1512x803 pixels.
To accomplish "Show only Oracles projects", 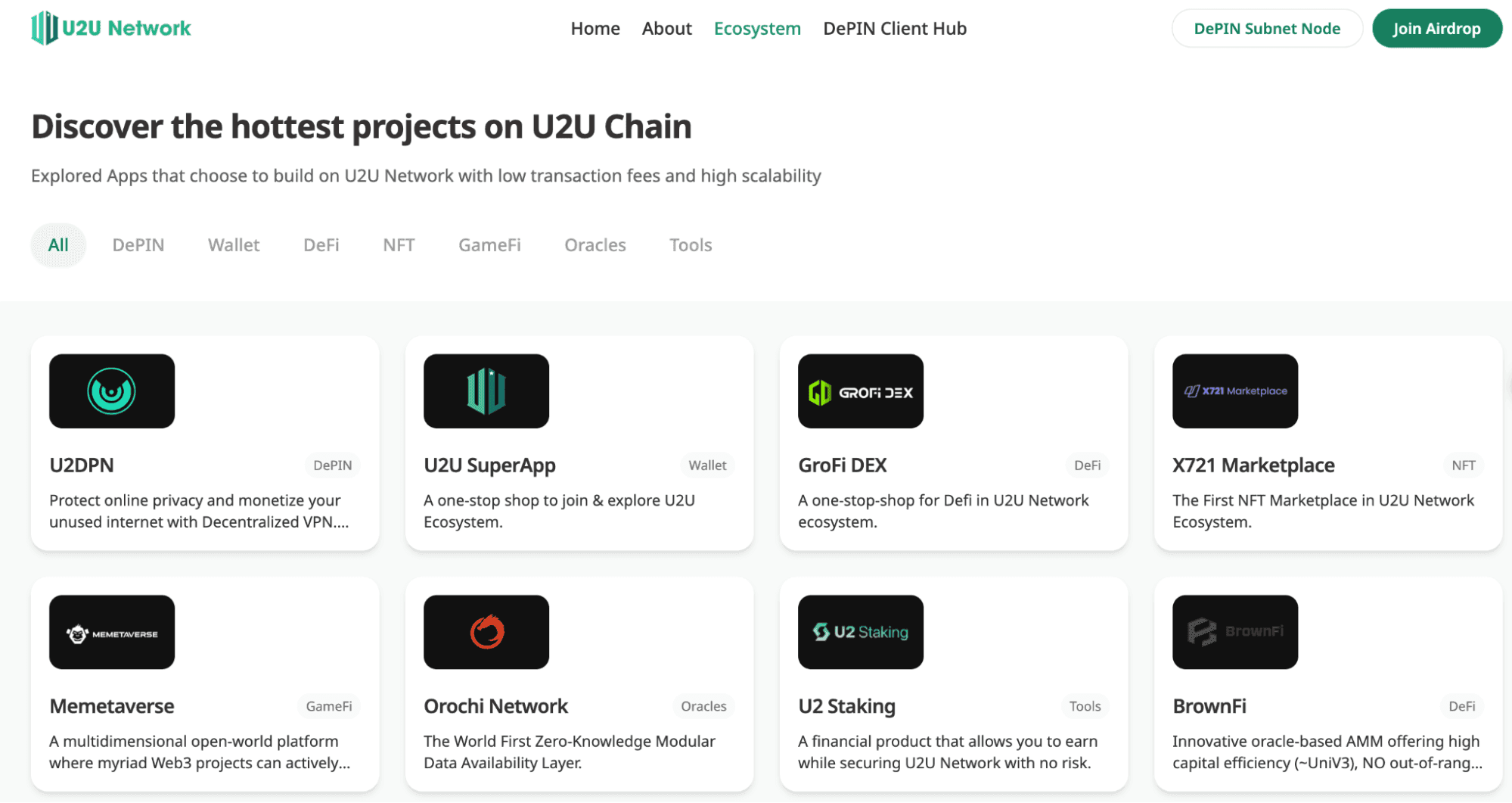I will coord(595,245).
